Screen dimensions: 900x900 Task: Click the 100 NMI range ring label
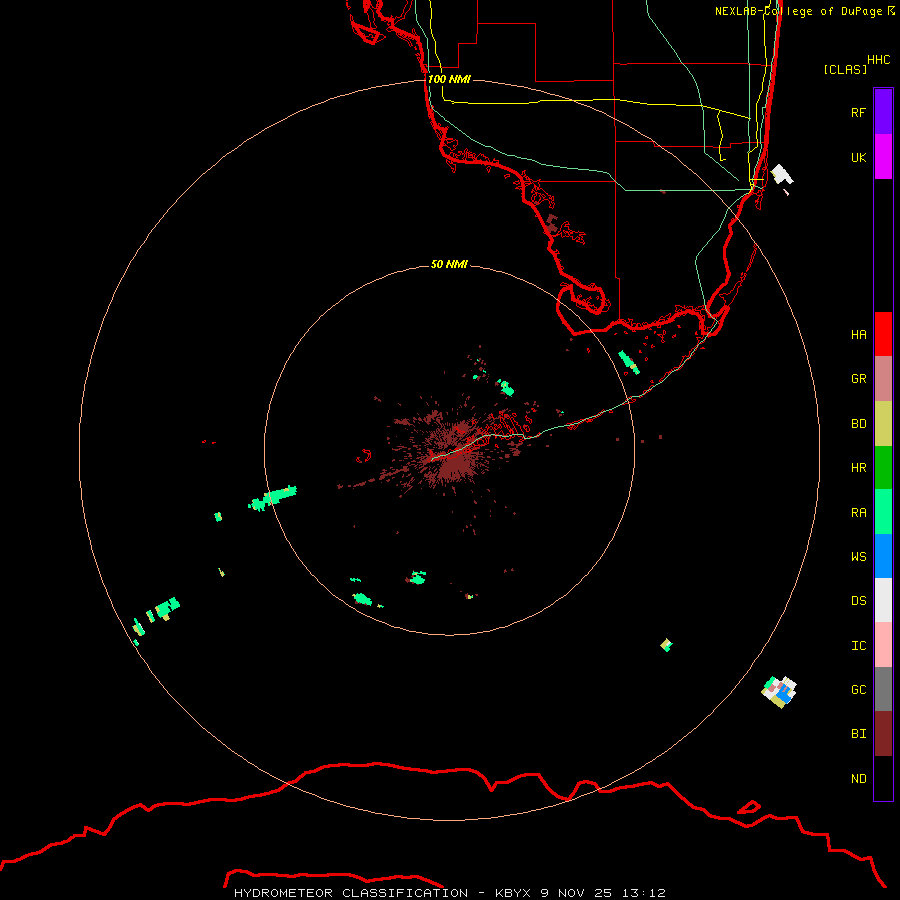pyautogui.click(x=449, y=79)
